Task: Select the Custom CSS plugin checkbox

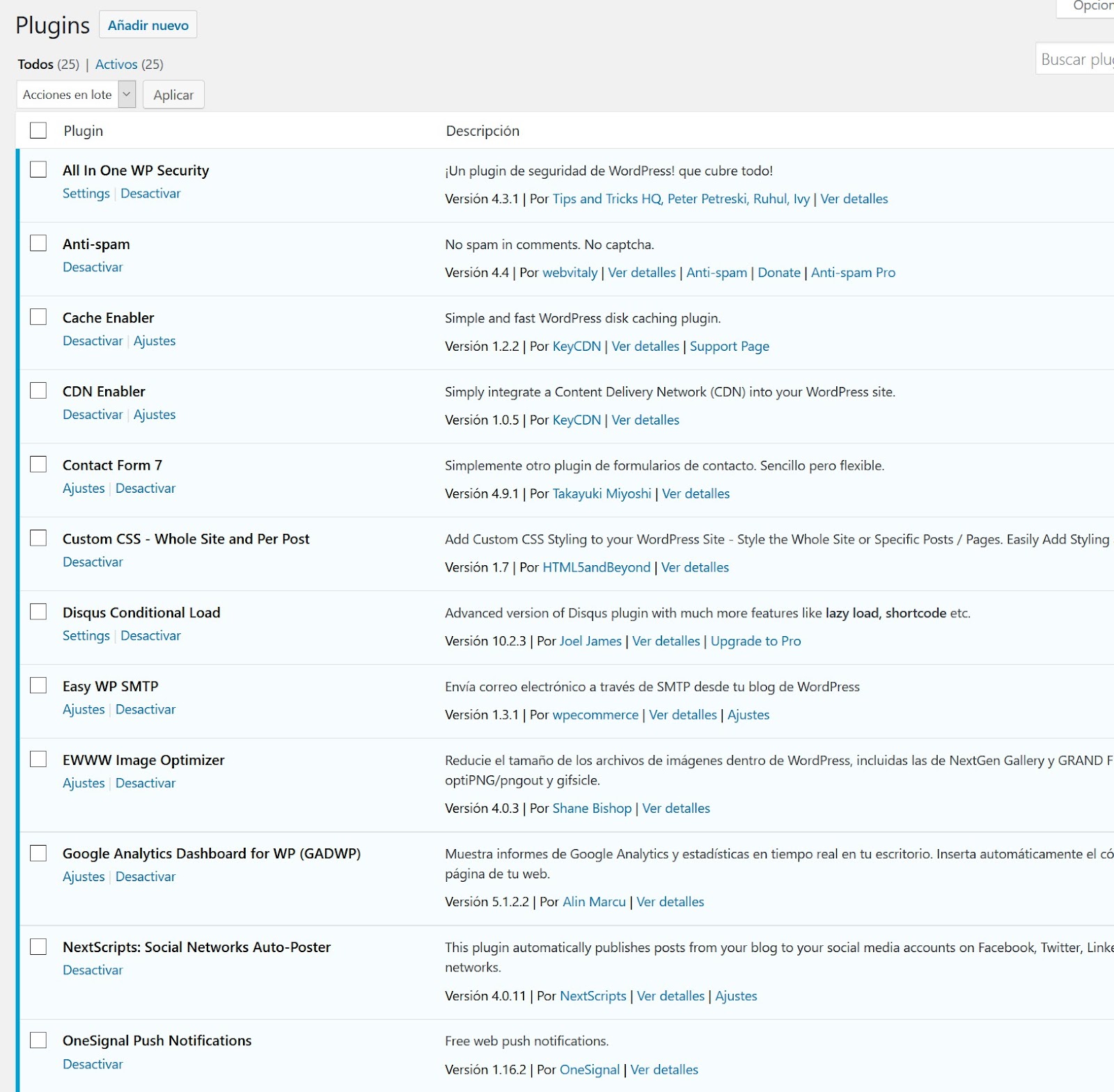Action: point(38,538)
